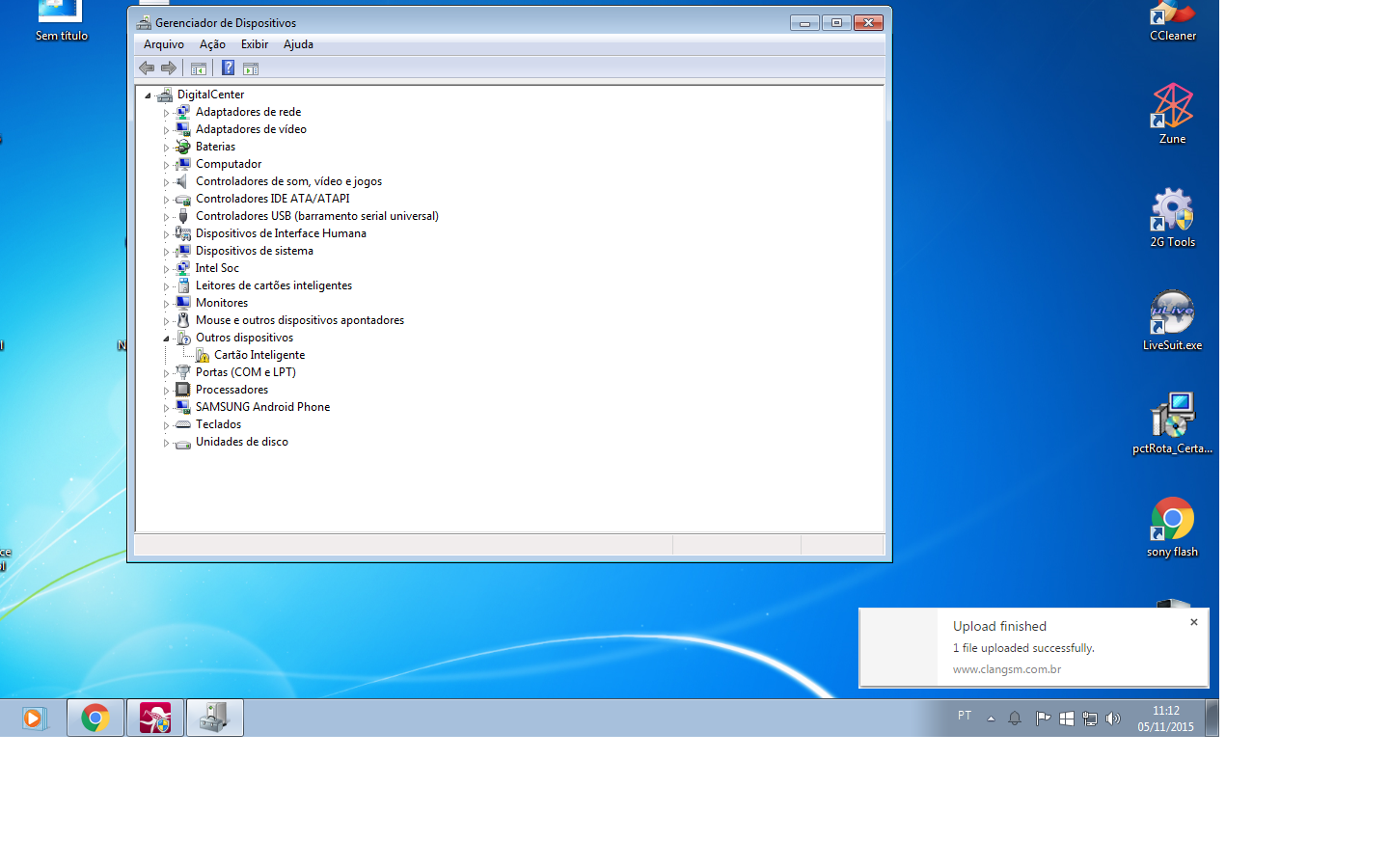
Task: Click the Back arrow in Device Manager toolbar
Action: click(147, 68)
